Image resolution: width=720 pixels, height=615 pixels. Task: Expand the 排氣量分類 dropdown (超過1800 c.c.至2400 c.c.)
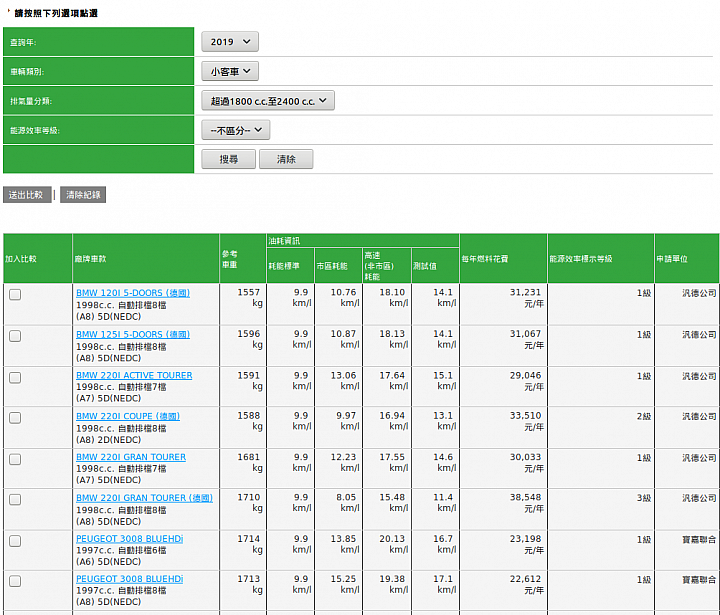pos(268,101)
